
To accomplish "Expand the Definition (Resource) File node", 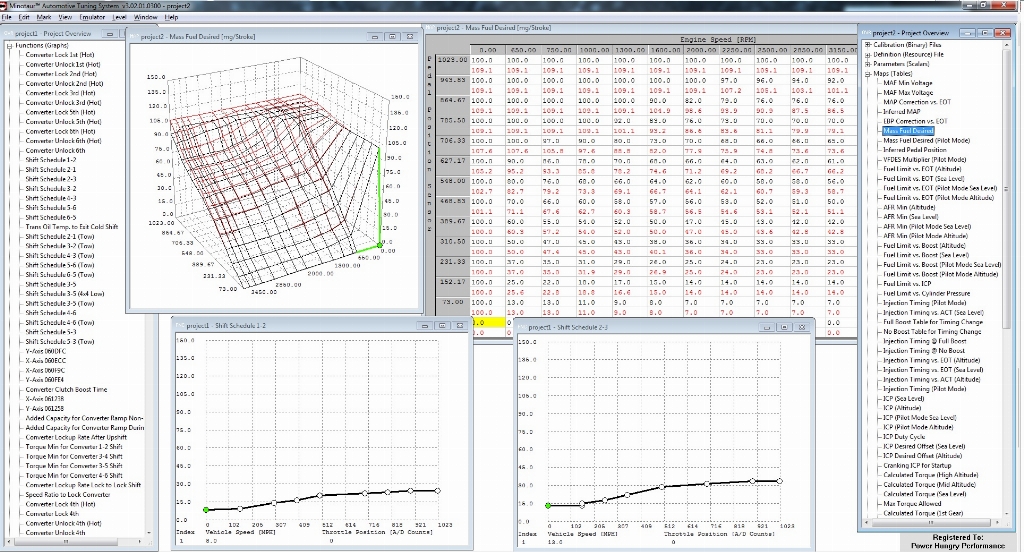I will tap(868, 55).
